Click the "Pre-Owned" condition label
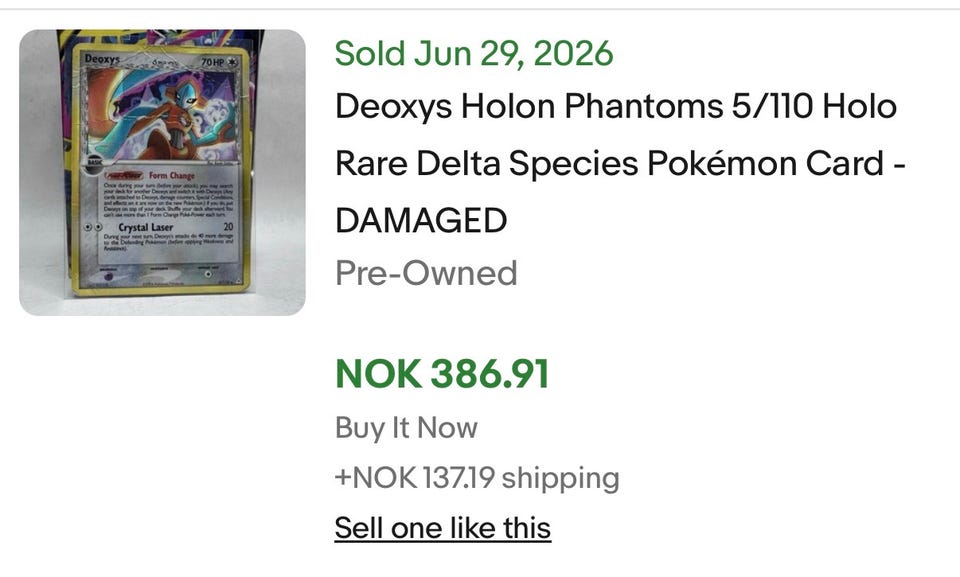 pos(426,273)
